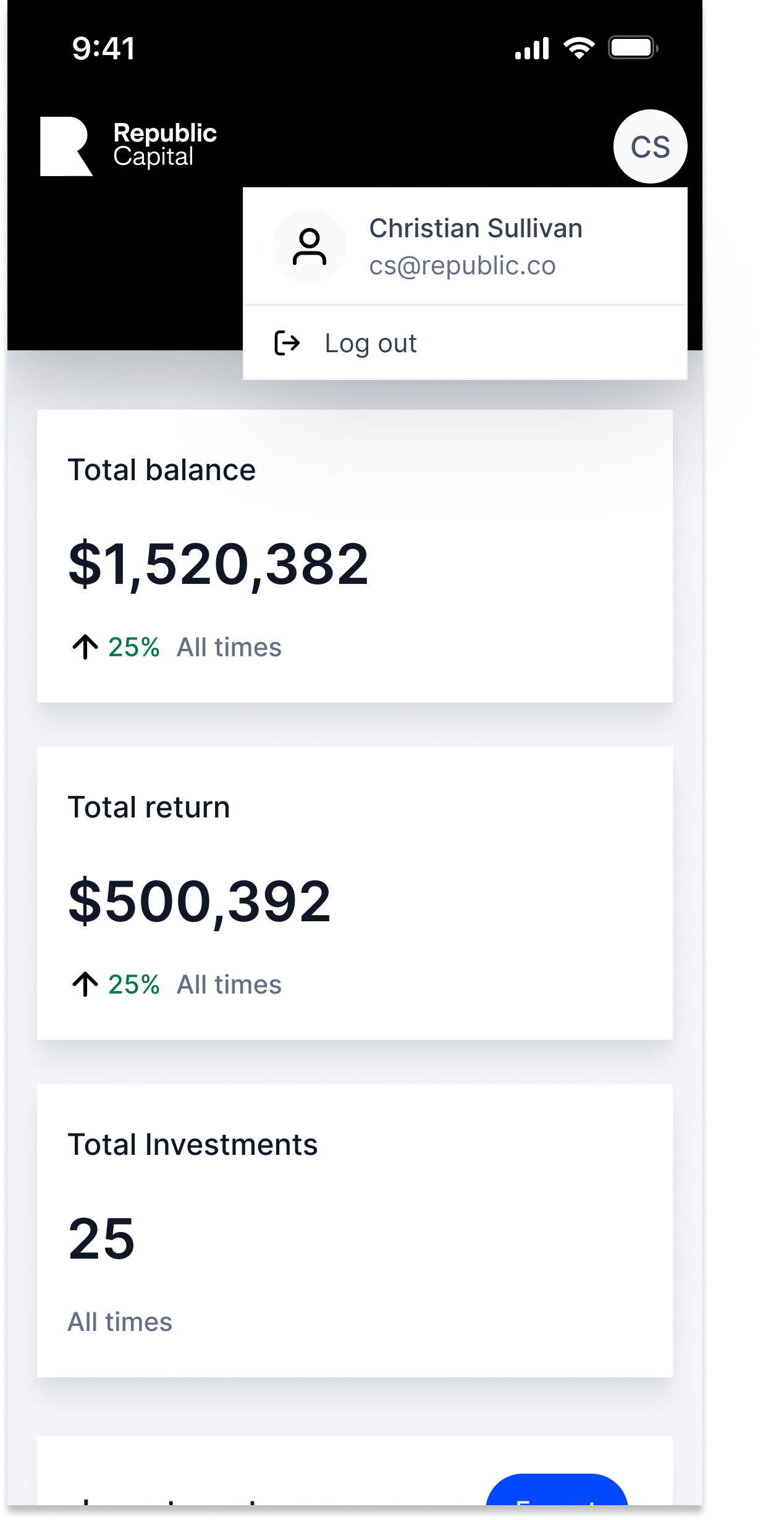Tap the 9:41 status bar clock
784x1520 pixels.
click(103, 49)
